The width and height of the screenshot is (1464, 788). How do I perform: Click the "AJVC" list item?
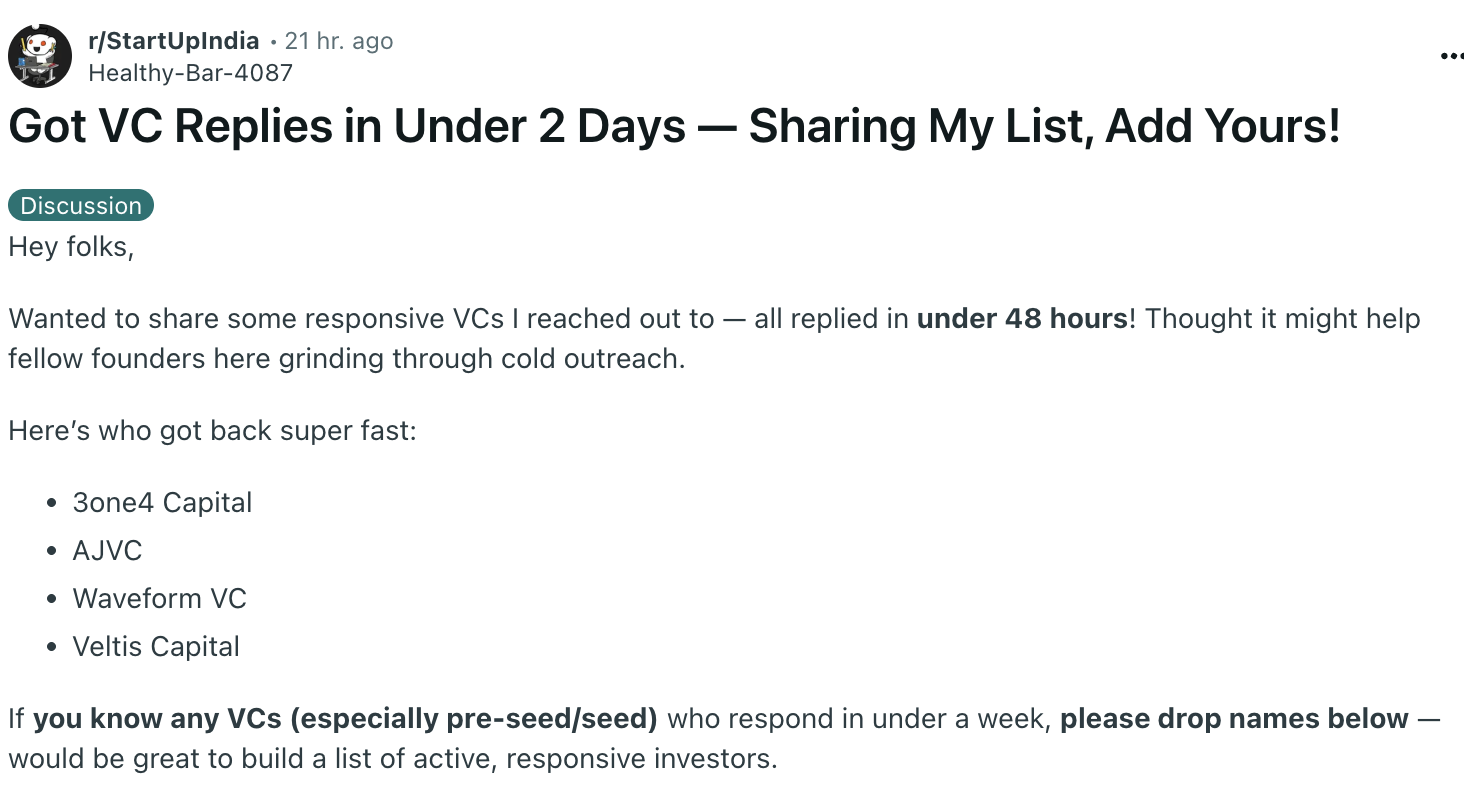coord(107,550)
